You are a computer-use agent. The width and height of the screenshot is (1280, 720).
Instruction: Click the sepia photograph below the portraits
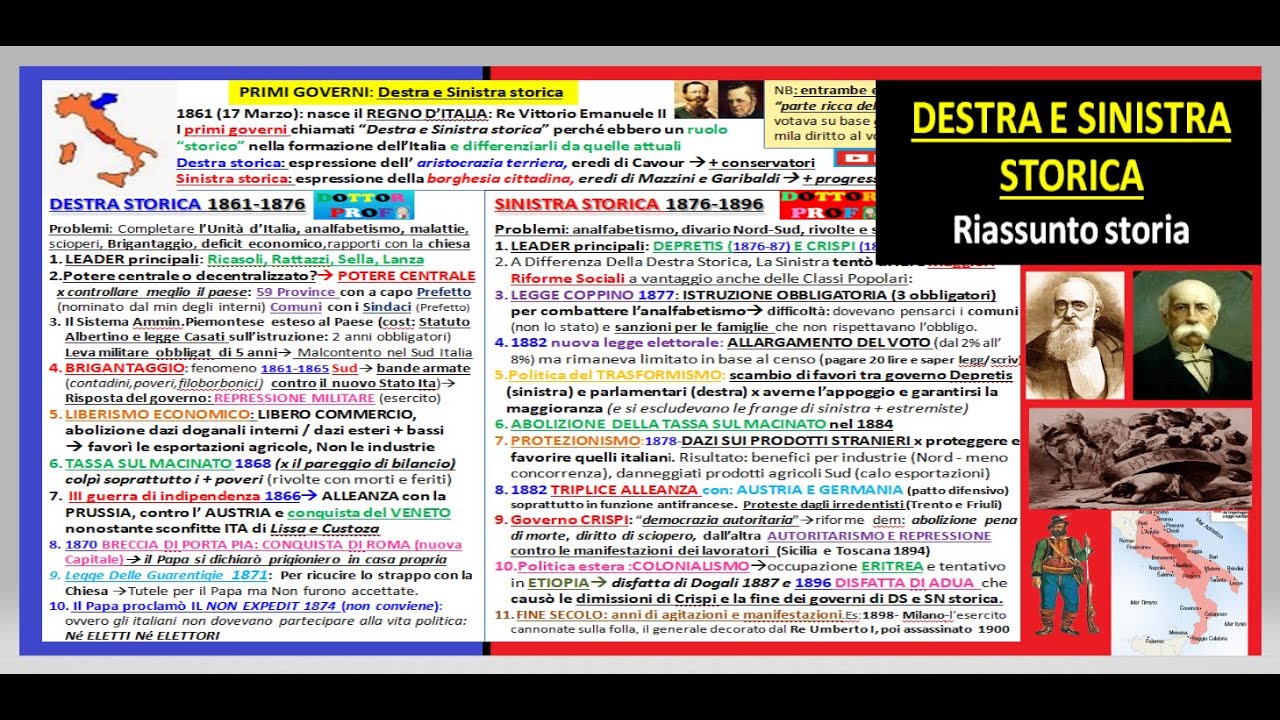[1139, 458]
